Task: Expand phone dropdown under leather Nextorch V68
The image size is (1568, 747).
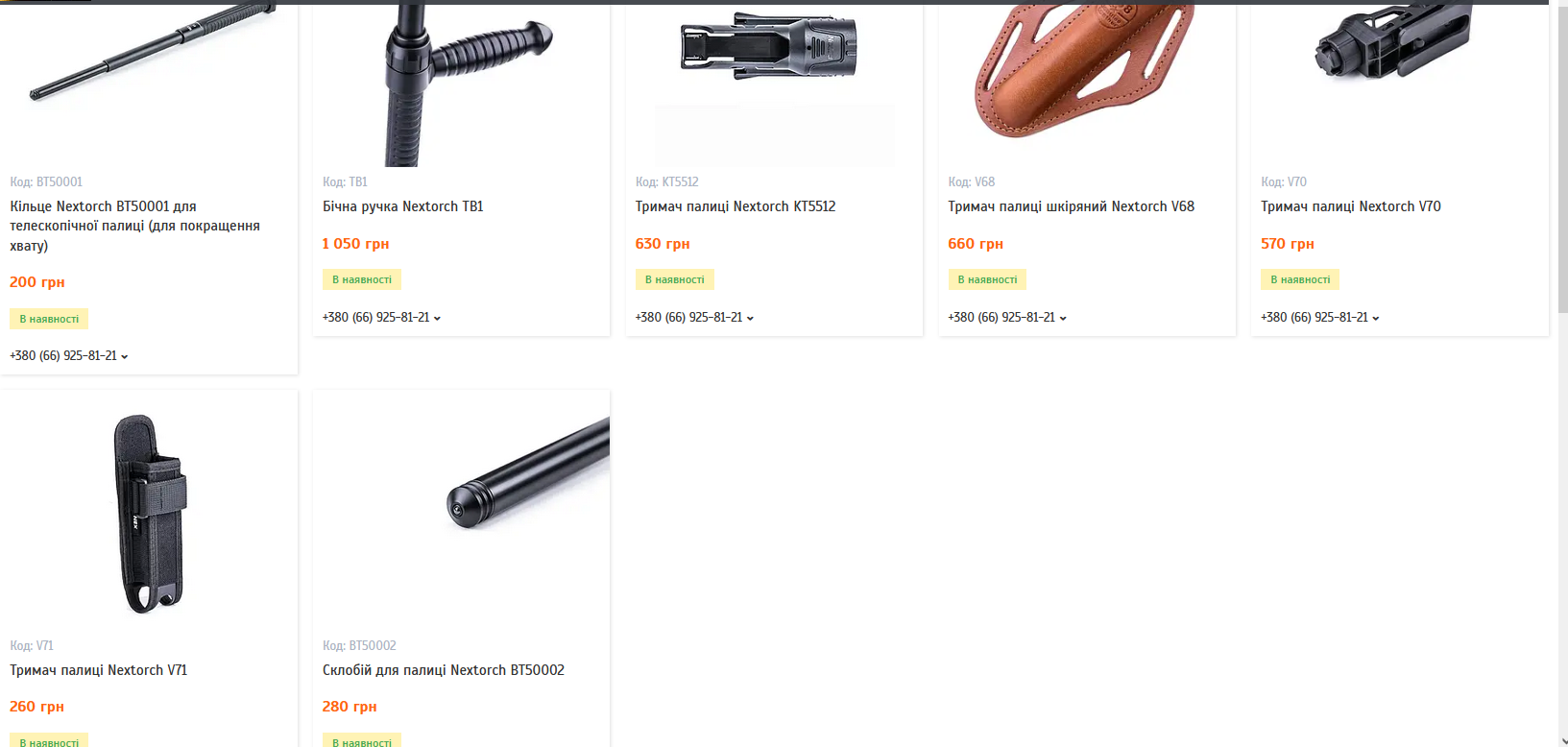Action: [1007, 318]
